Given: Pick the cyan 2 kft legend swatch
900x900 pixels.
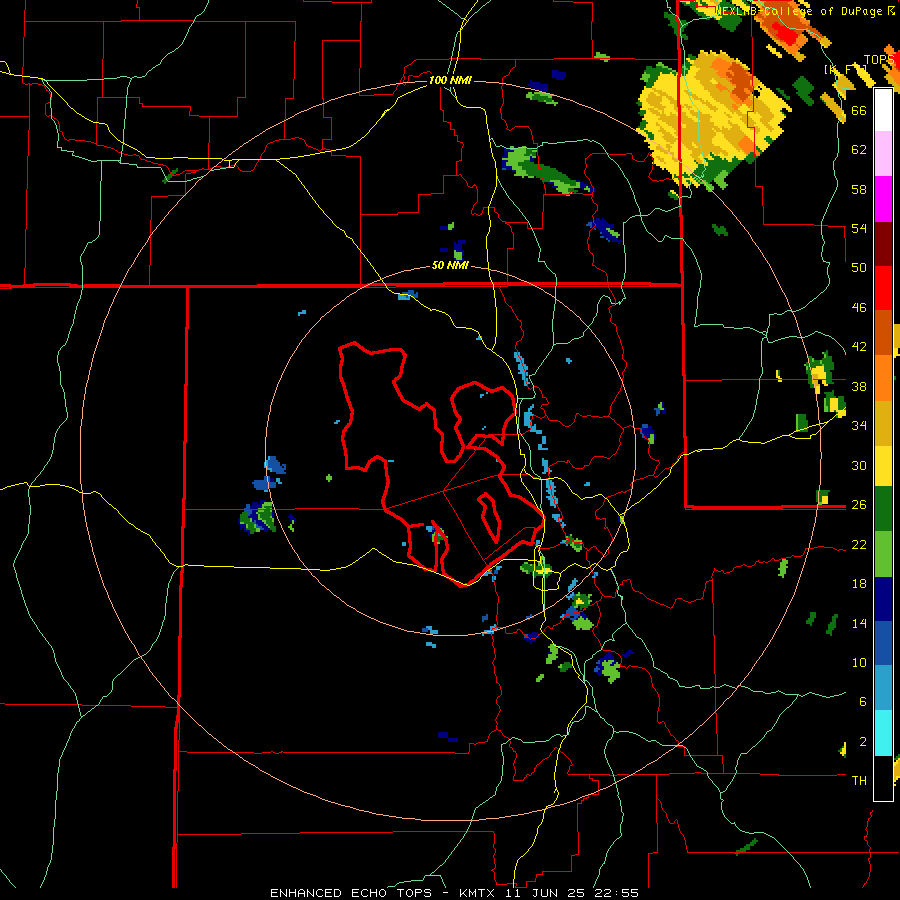Looking at the screenshot, I should tap(883, 733).
